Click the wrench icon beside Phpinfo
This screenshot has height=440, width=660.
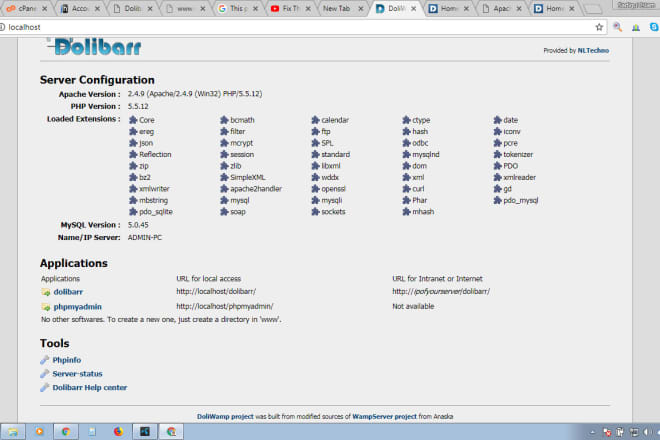pyautogui.click(x=45, y=360)
